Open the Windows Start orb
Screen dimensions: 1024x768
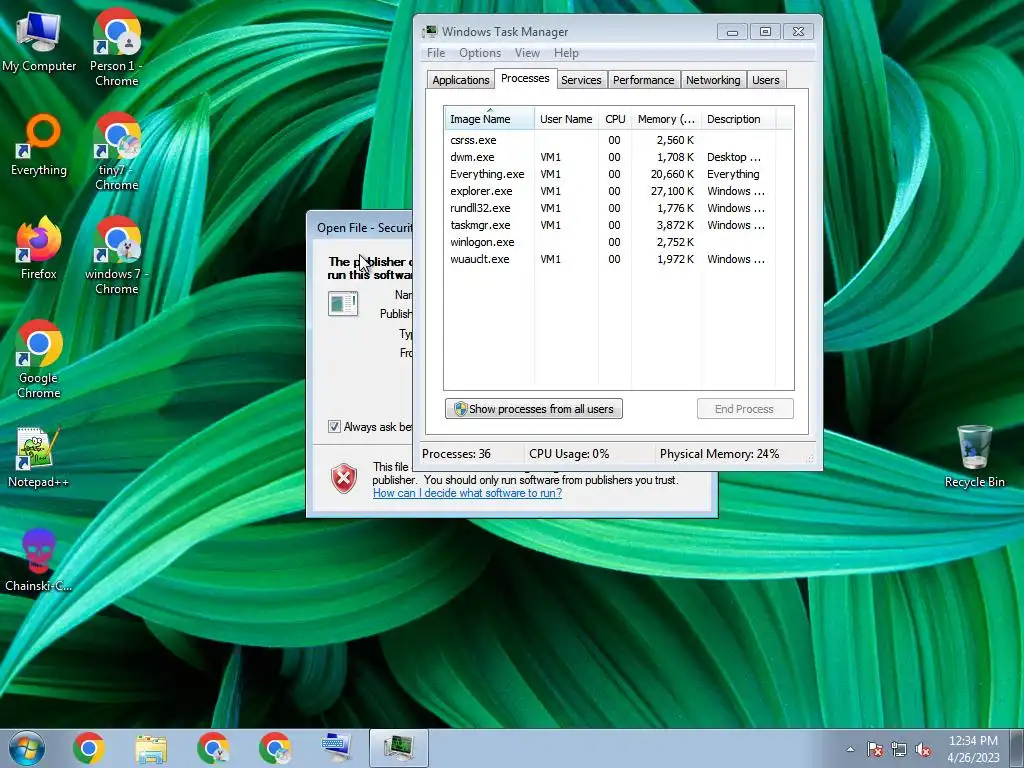point(27,748)
